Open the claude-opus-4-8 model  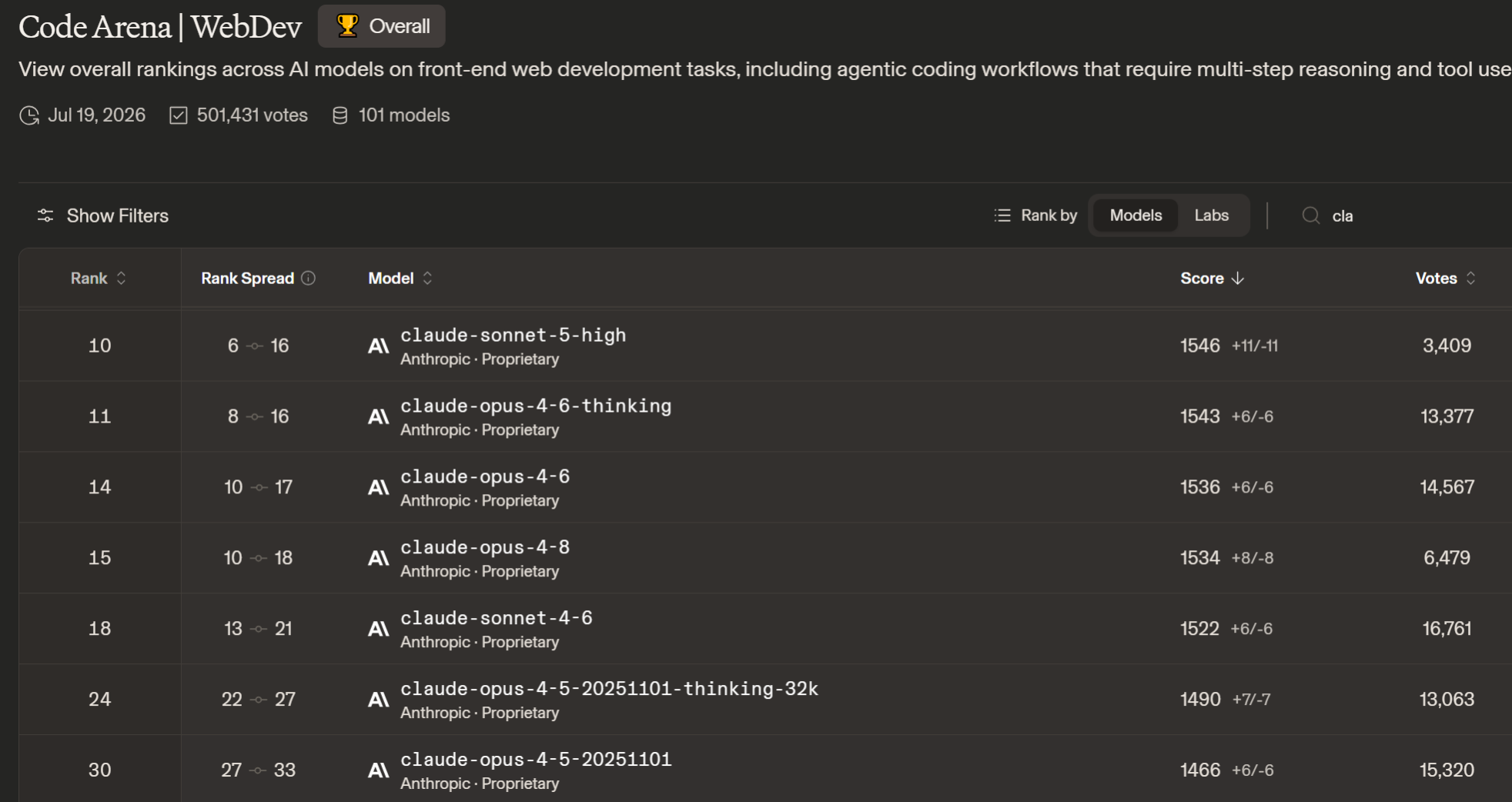pos(485,547)
